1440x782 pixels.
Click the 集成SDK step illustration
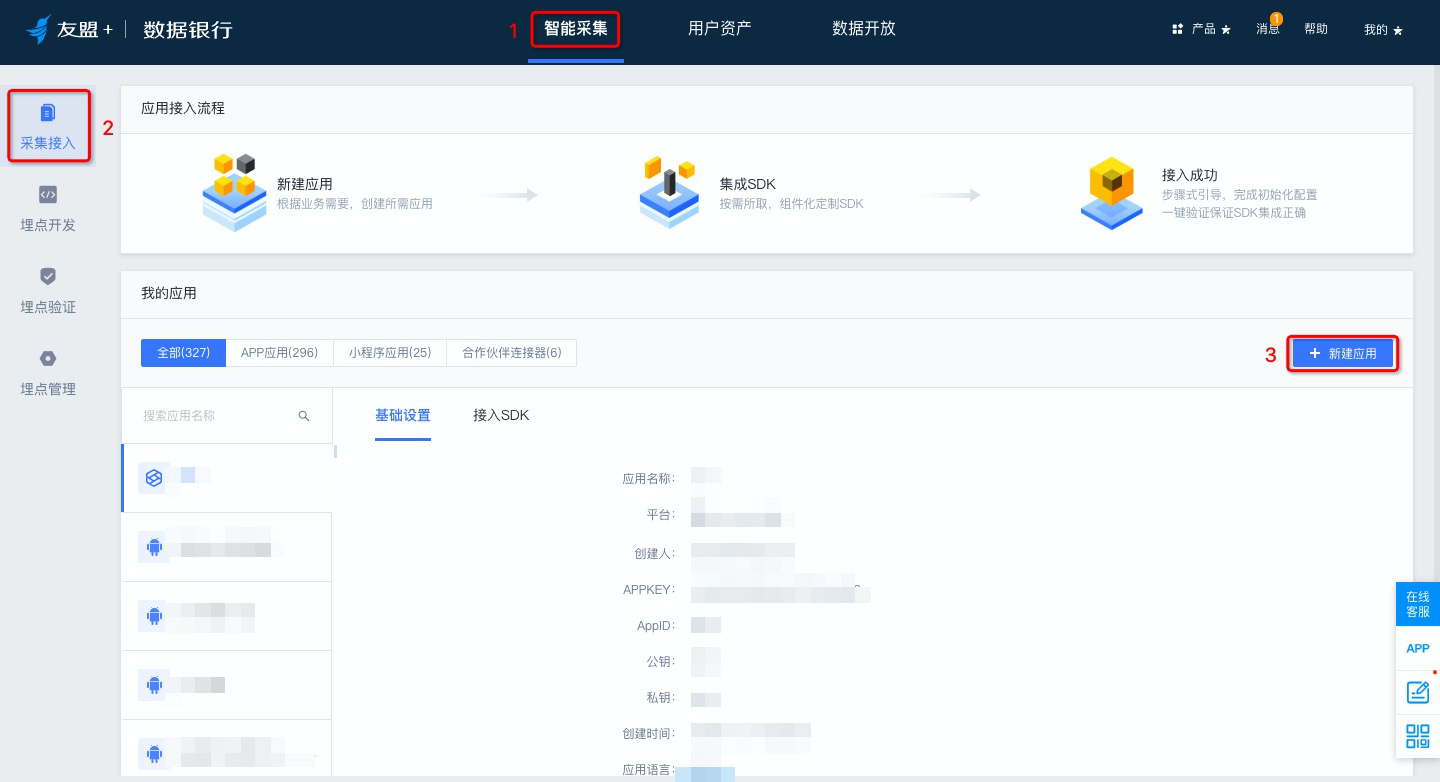669,193
